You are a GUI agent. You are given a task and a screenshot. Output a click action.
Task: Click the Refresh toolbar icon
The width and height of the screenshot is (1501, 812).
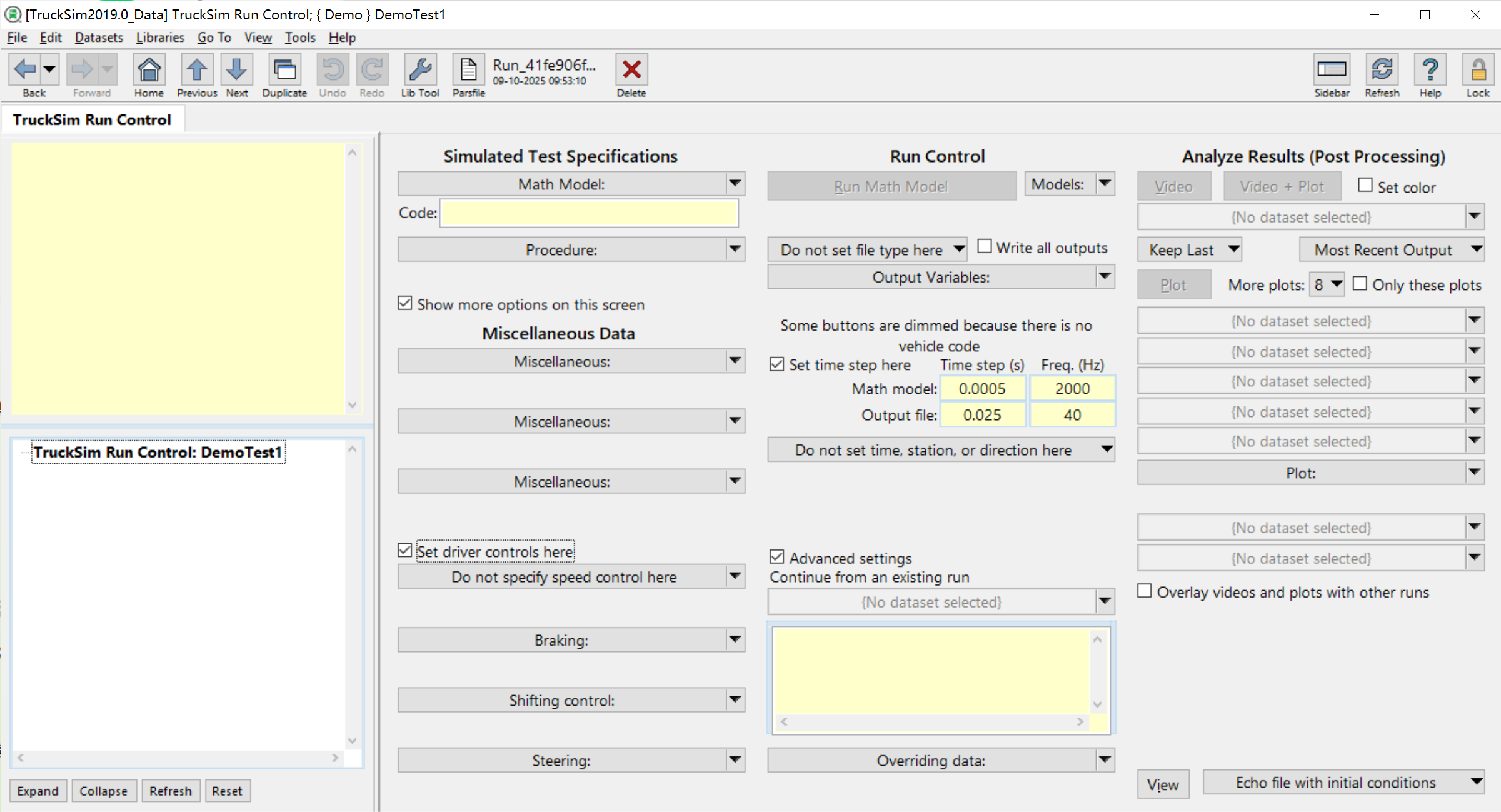point(1382,69)
